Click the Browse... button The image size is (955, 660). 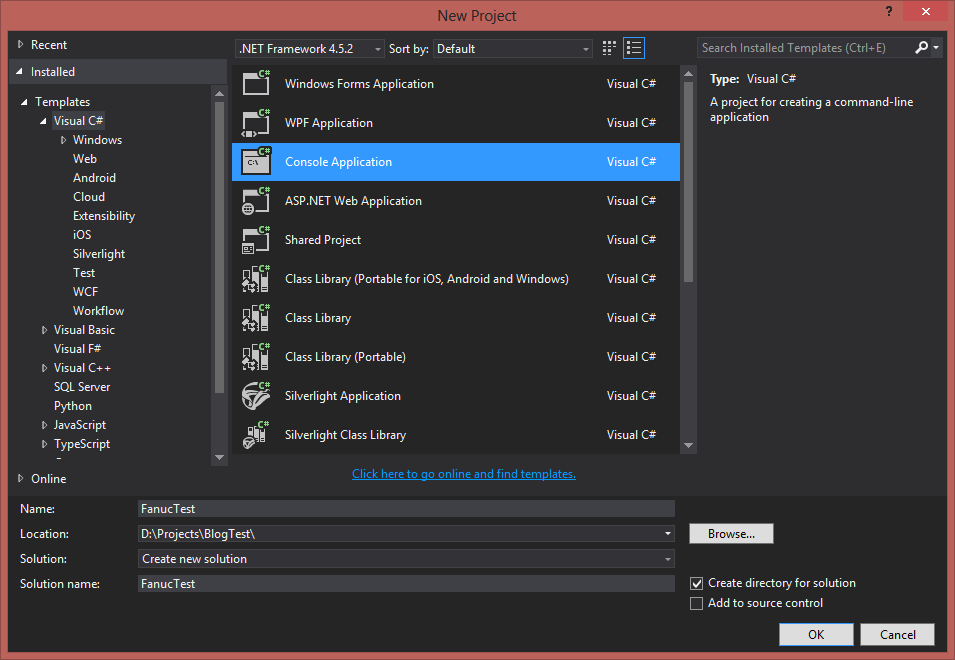731,534
